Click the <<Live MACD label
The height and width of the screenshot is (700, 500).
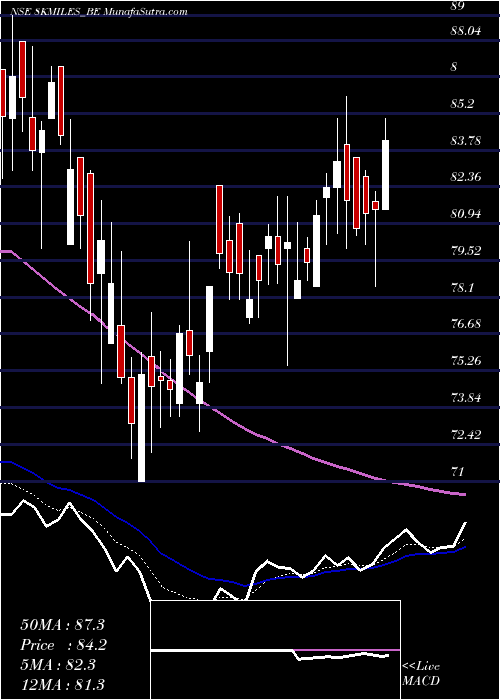click(421, 674)
